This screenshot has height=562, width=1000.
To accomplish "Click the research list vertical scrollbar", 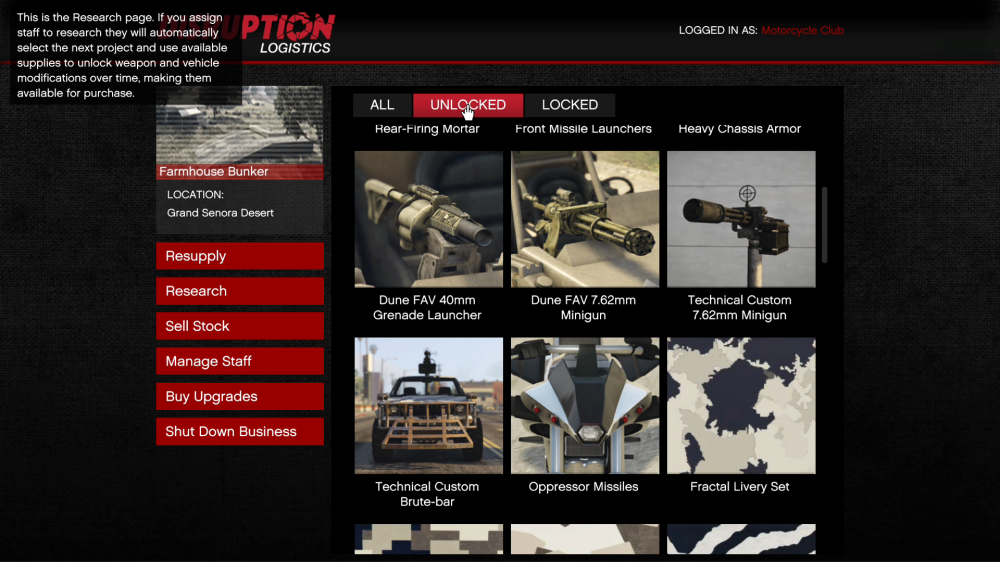I will (x=825, y=224).
